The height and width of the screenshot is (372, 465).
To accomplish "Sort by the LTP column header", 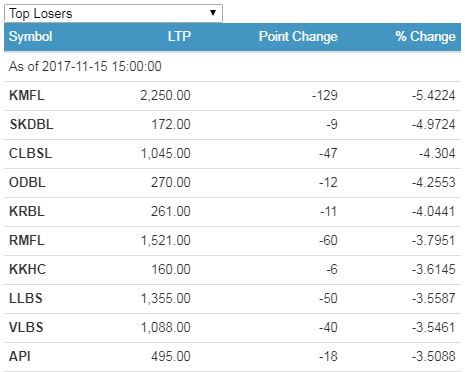I will pyautogui.click(x=179, y=36).
